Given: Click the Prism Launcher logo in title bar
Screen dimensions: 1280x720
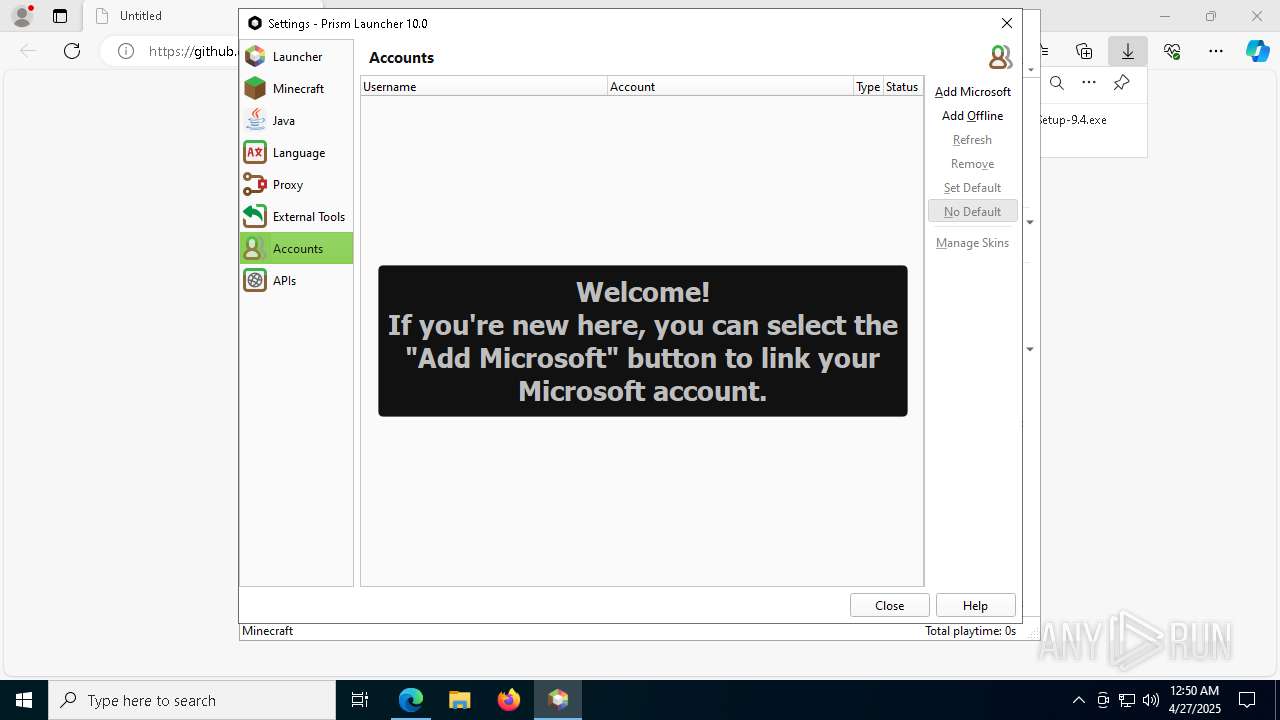Looking at the screenshot, I should point(255,23).
